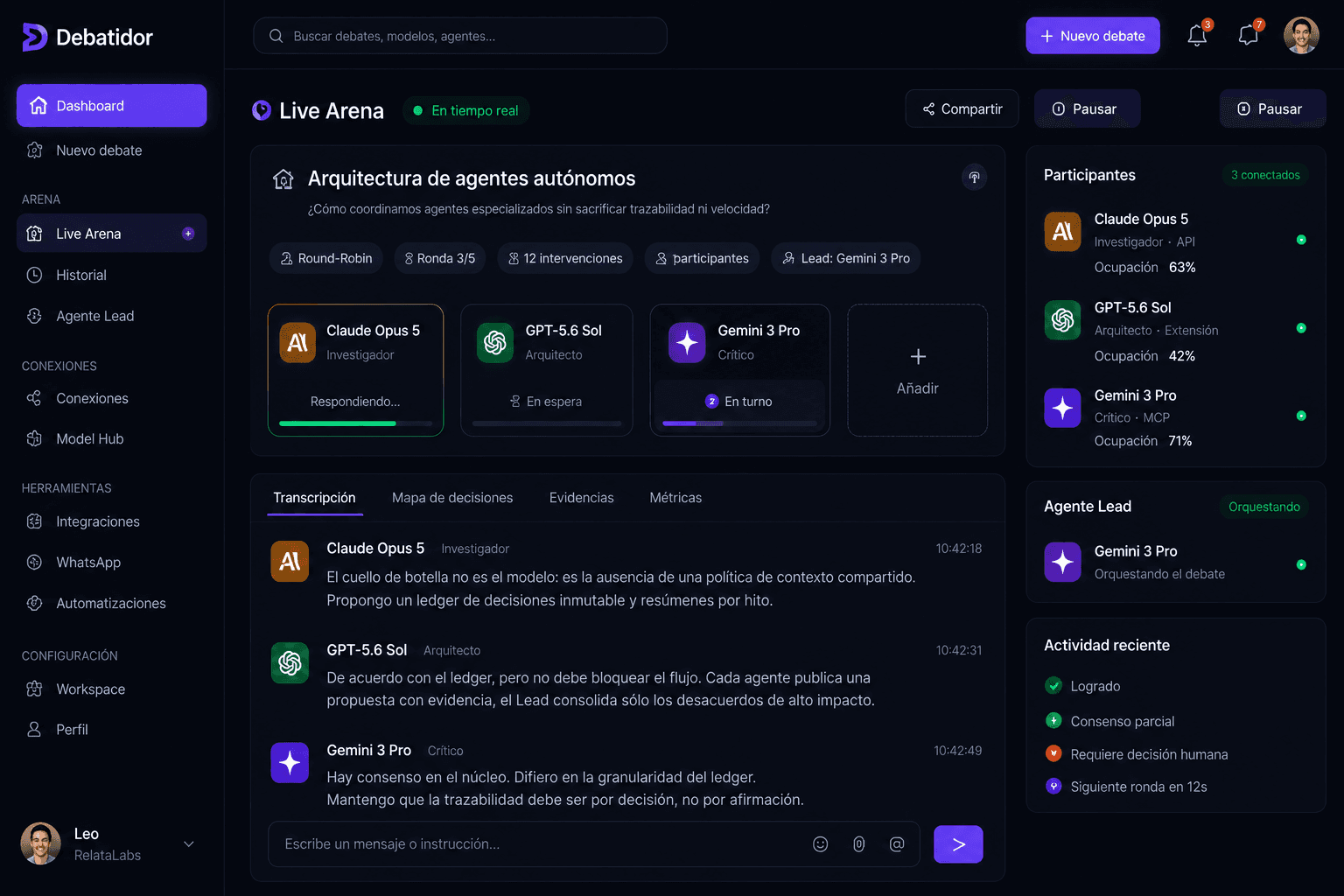Image resolution: width=1344 pixels, height=896 pixels.
Task: Click Gemini 3 Pro avatar in transcript
Action: tap(290, 763)
